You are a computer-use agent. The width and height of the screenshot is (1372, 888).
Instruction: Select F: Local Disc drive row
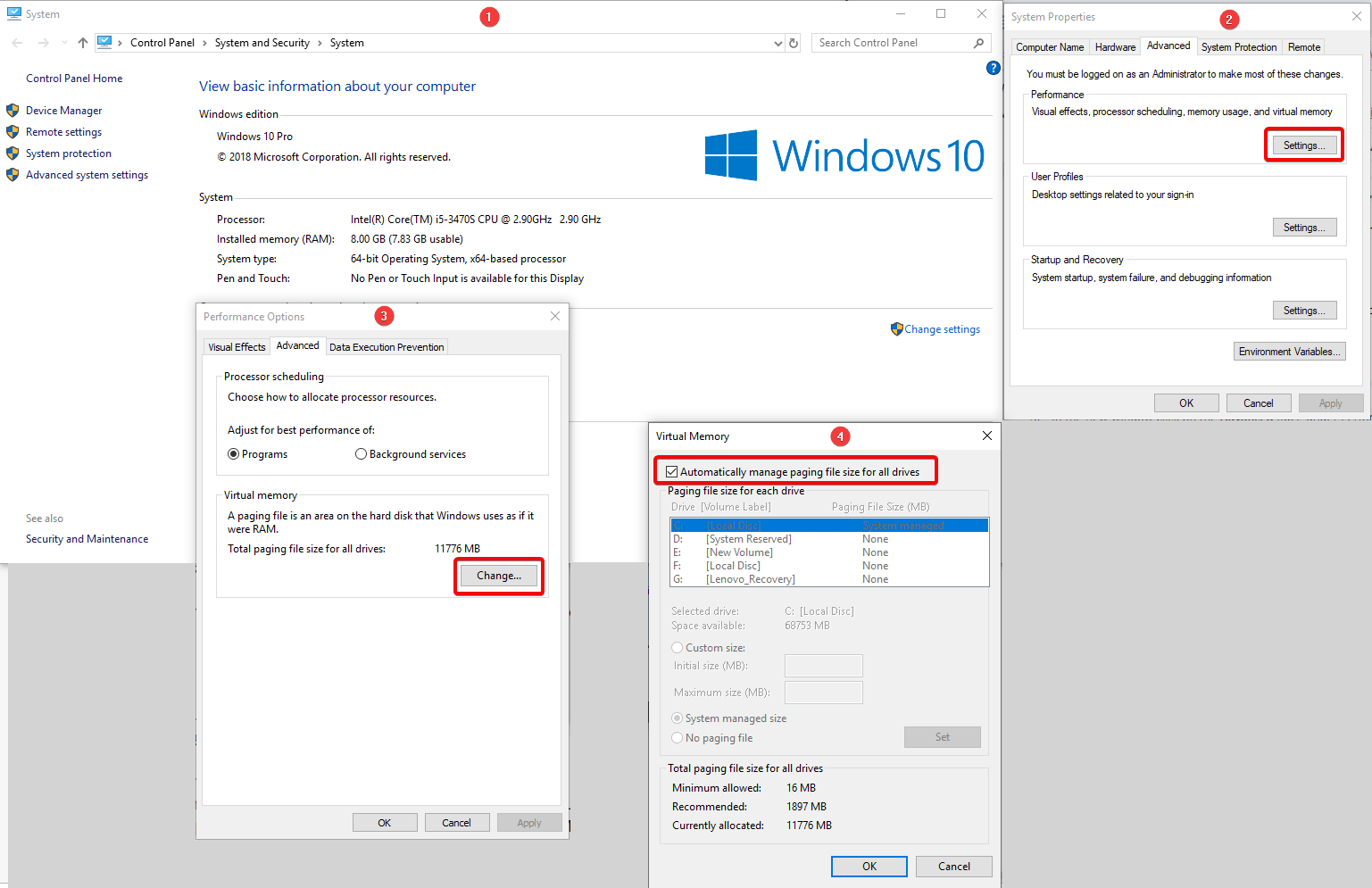pos(829,566)
